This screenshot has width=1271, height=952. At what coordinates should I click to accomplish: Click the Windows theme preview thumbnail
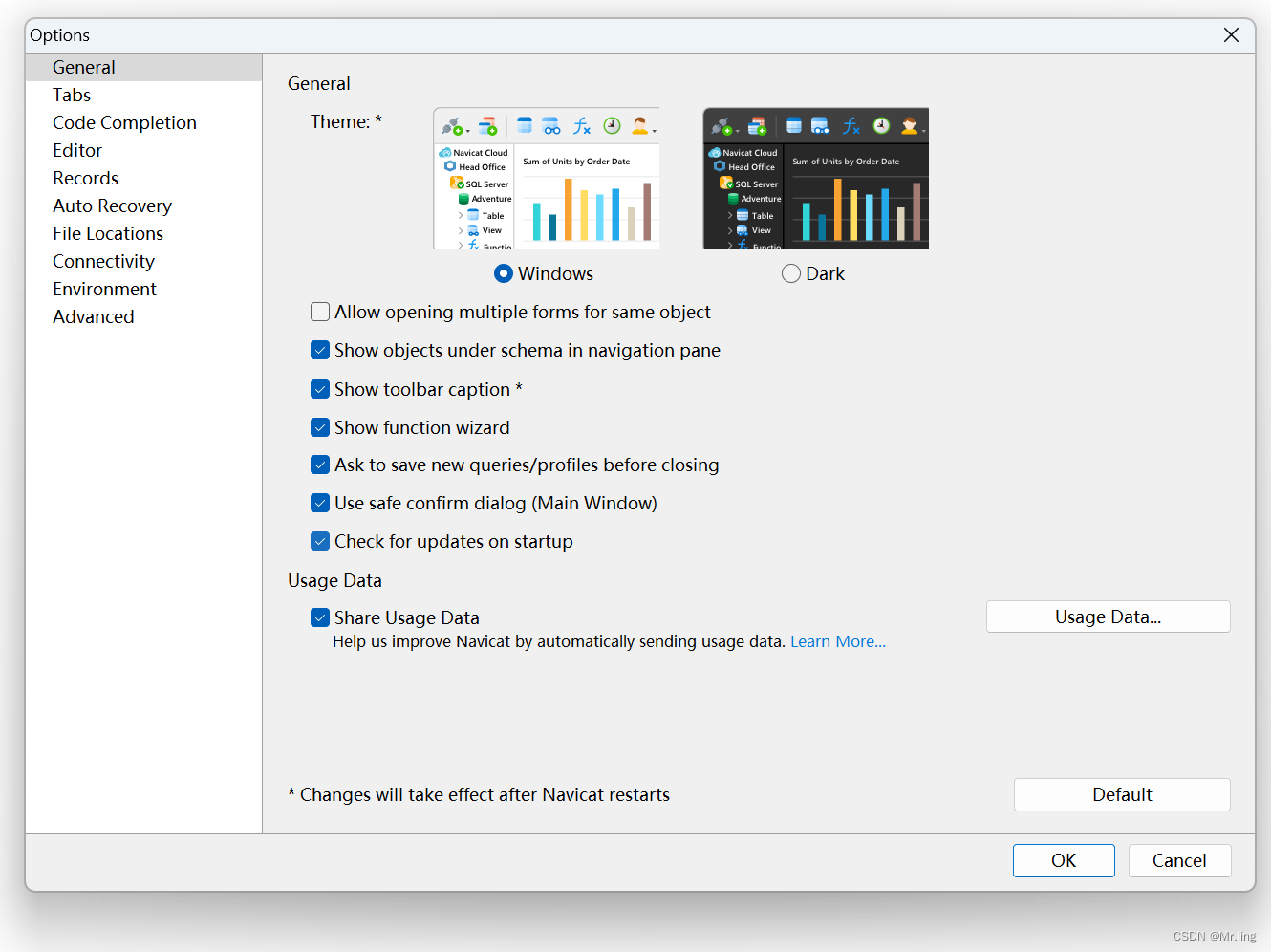click(547, 179)
